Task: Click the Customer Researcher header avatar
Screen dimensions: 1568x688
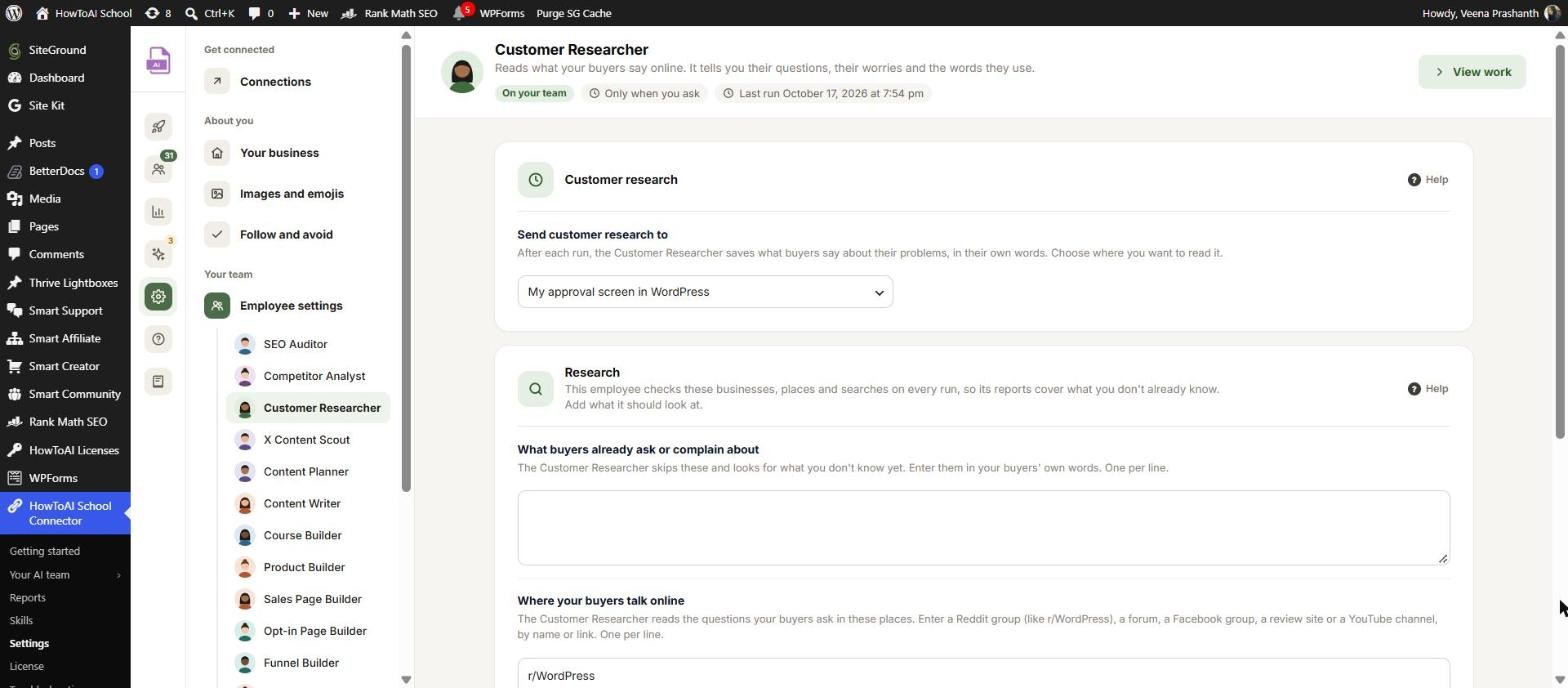Action: pyautogui.click(x=462, y=72)
